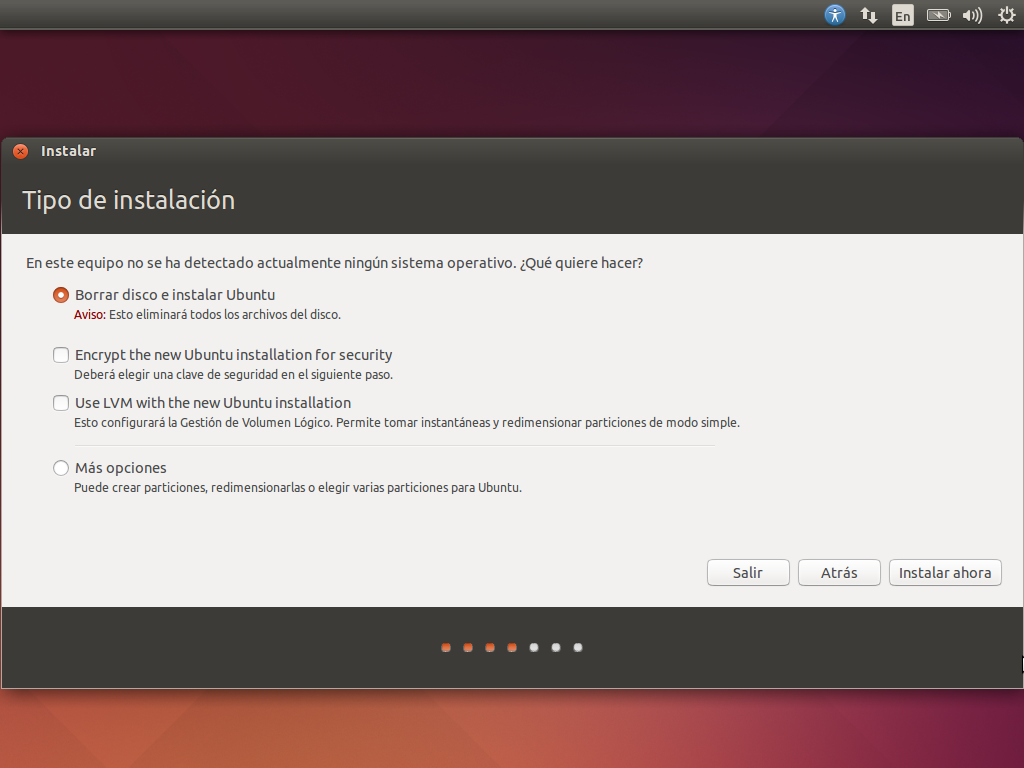Click the Salir button
Screen dimensions: 1024x768
click(x=748, y=573)
